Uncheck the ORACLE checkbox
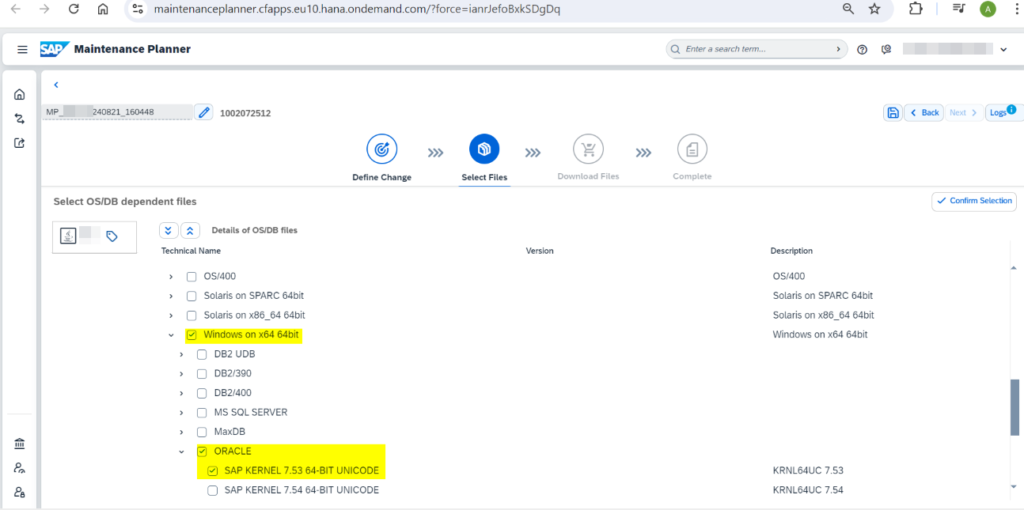Screen dimensions: 1024x510 202,451
